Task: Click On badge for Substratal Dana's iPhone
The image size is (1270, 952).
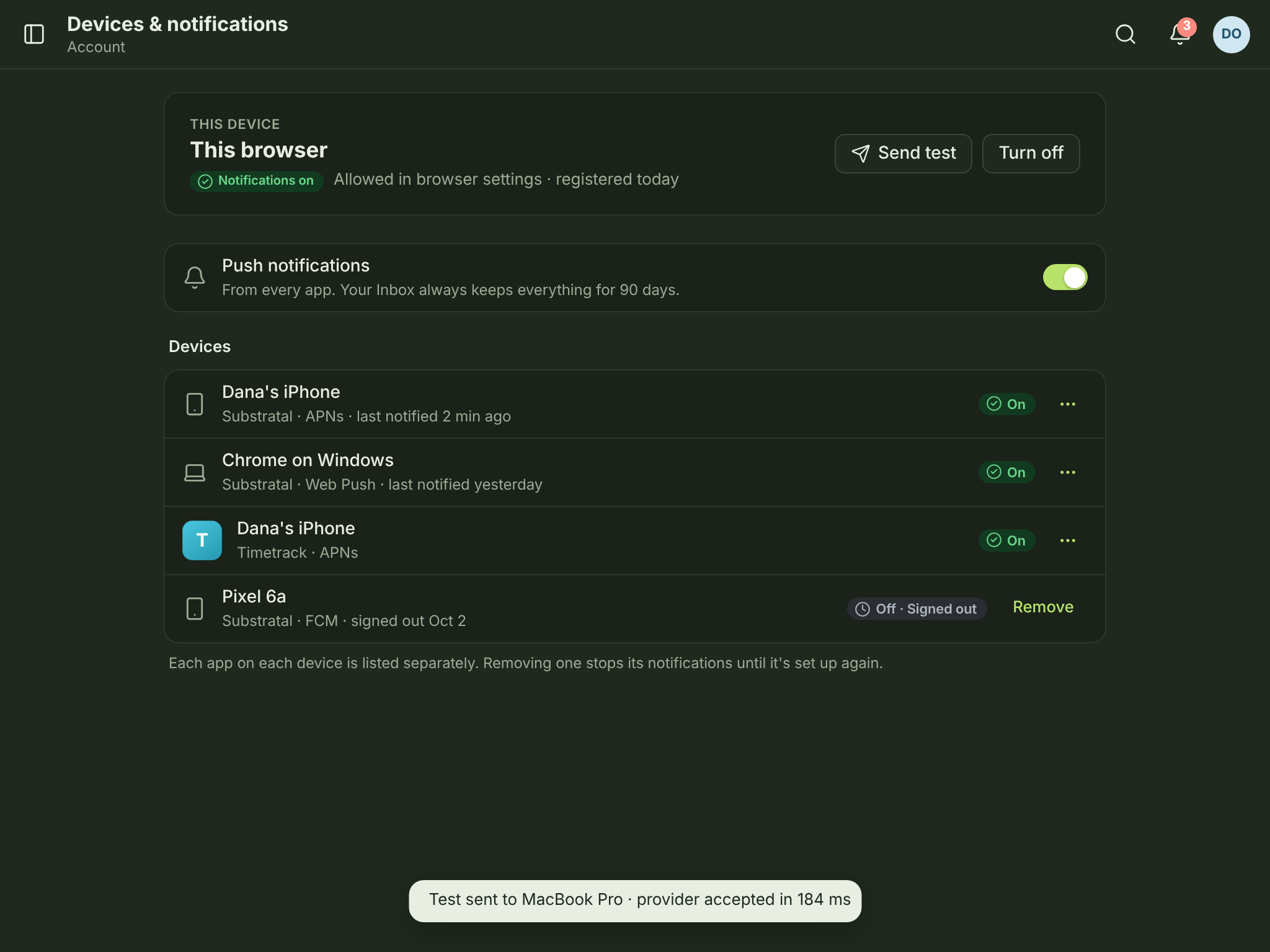Action: 1006,404
